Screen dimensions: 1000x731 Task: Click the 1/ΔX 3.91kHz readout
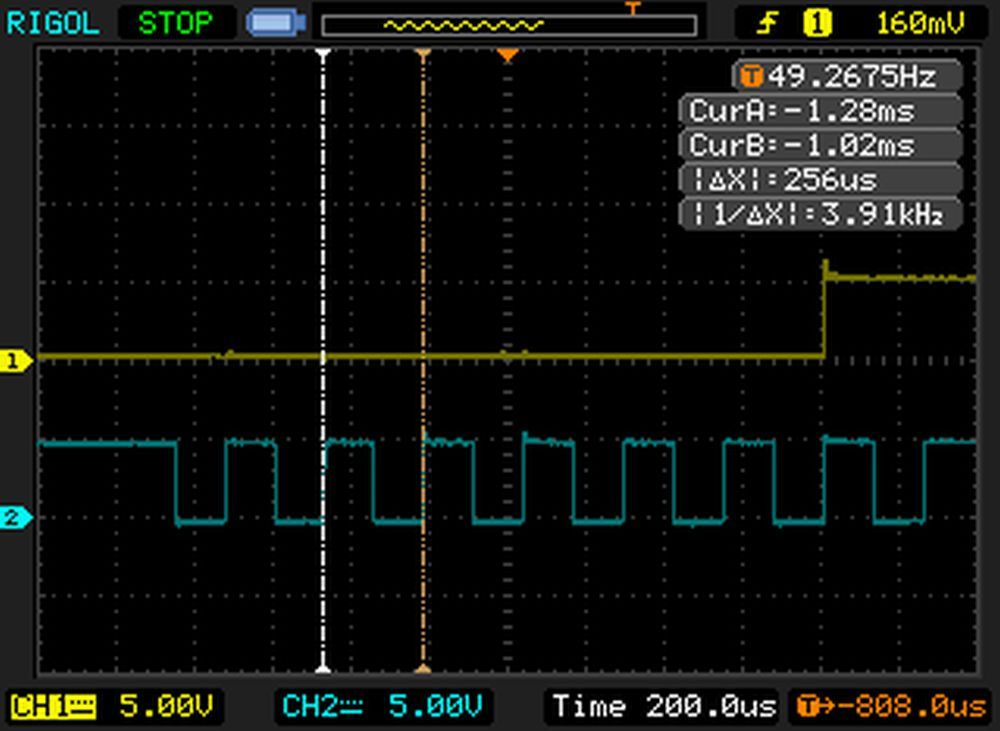click(821, 214)
